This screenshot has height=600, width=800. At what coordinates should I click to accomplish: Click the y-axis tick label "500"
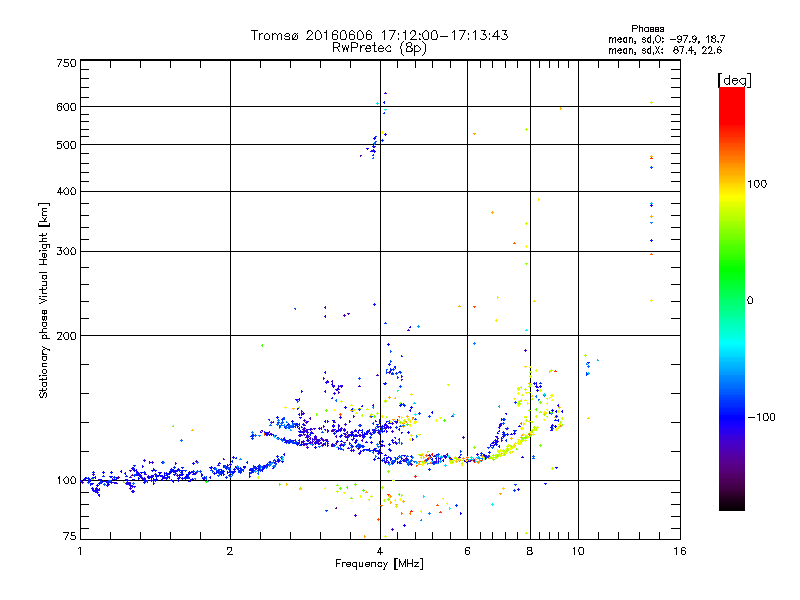[x=66, y=145]
